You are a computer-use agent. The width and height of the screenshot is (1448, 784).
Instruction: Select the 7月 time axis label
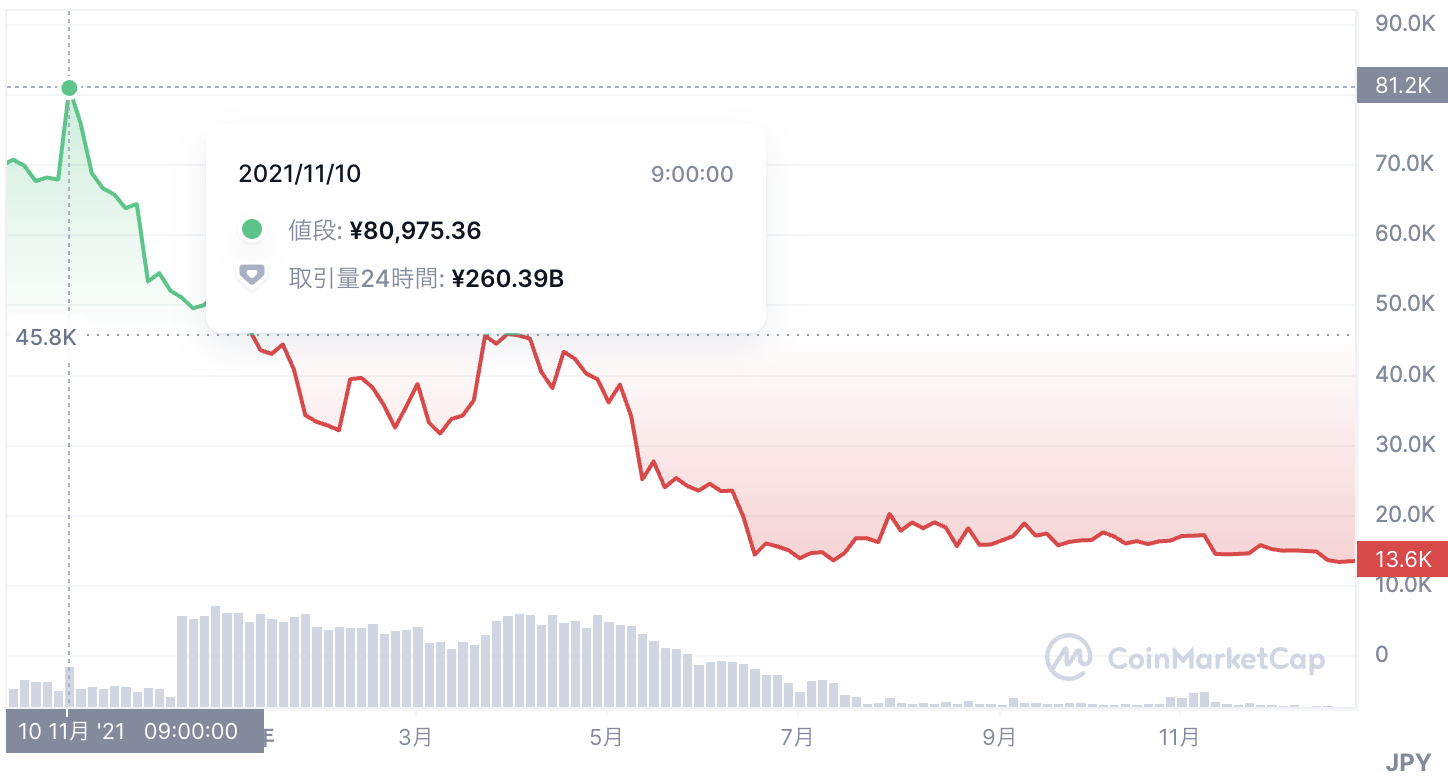coord(797,737)
